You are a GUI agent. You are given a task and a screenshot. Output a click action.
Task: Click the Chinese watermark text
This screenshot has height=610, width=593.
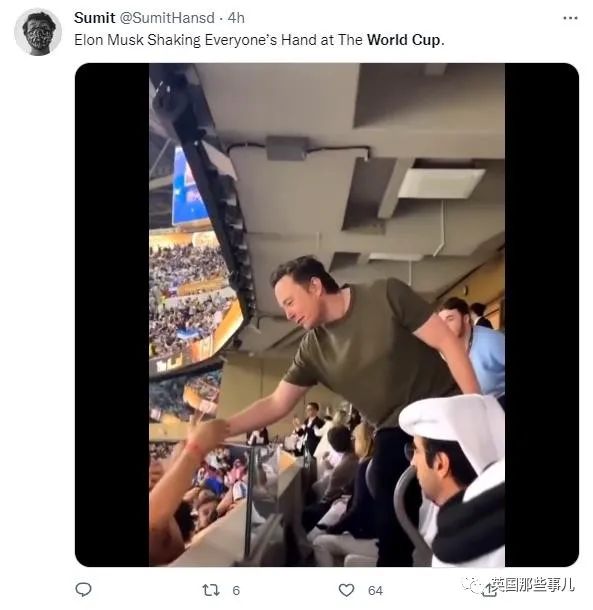point(532,584)
